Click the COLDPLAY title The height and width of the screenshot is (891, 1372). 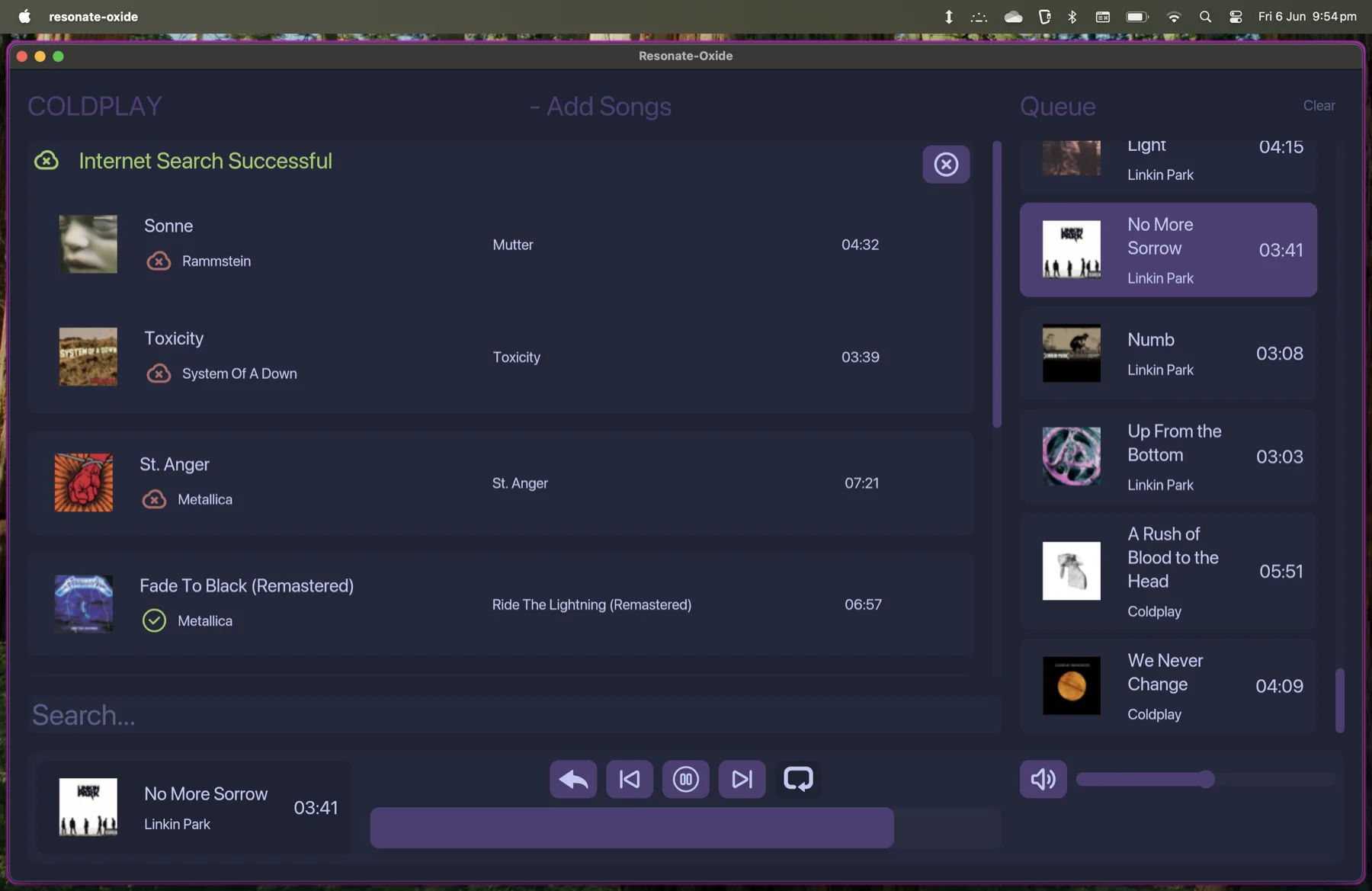95,106
